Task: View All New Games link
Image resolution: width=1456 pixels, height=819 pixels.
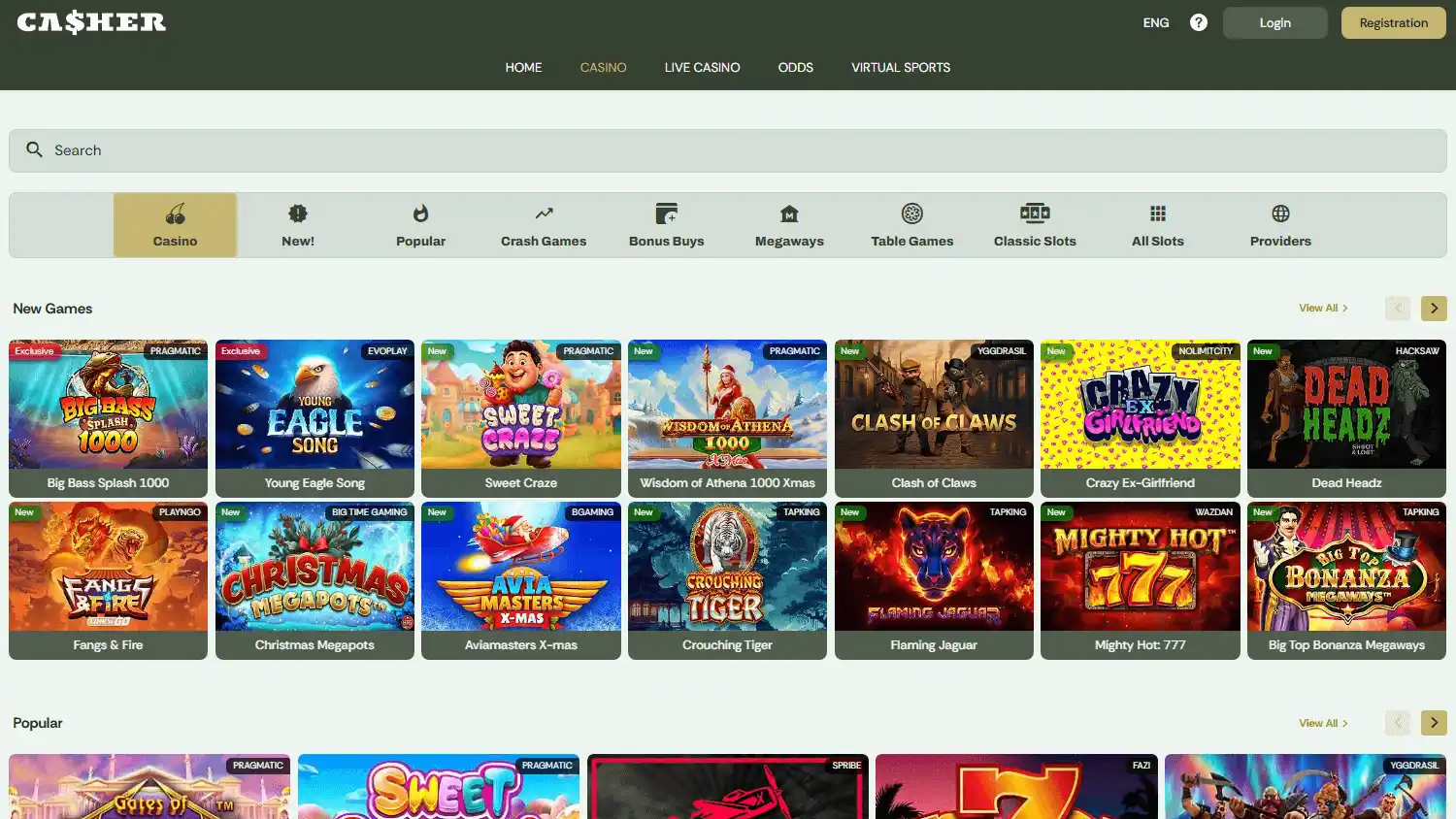Action: 1323,308
